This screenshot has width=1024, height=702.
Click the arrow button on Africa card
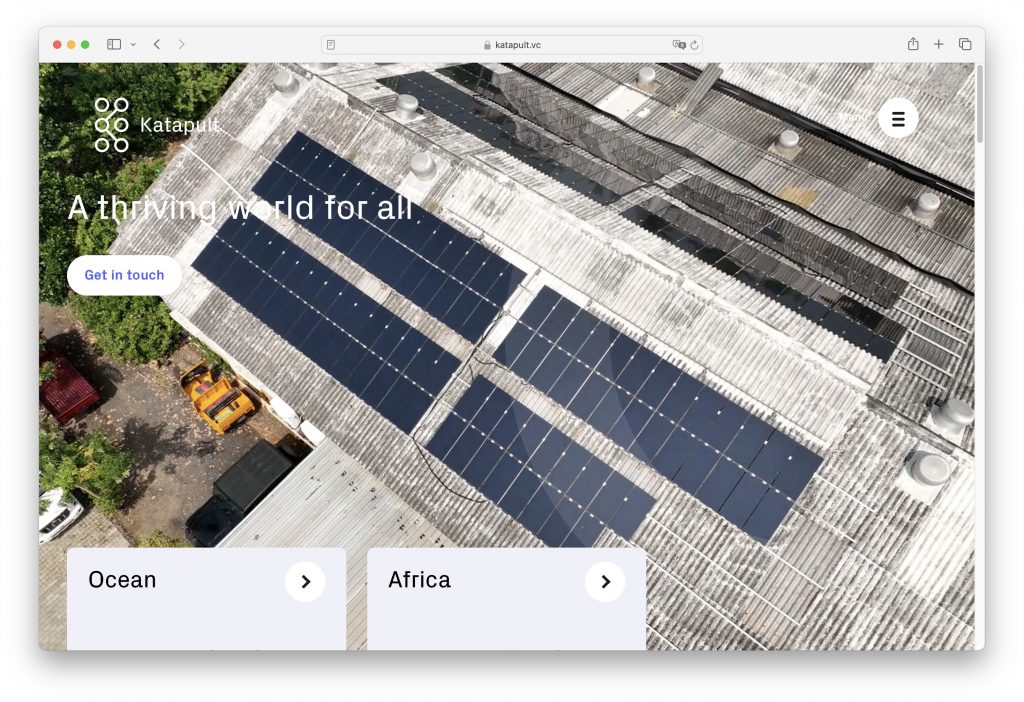[x=605, y=582]
